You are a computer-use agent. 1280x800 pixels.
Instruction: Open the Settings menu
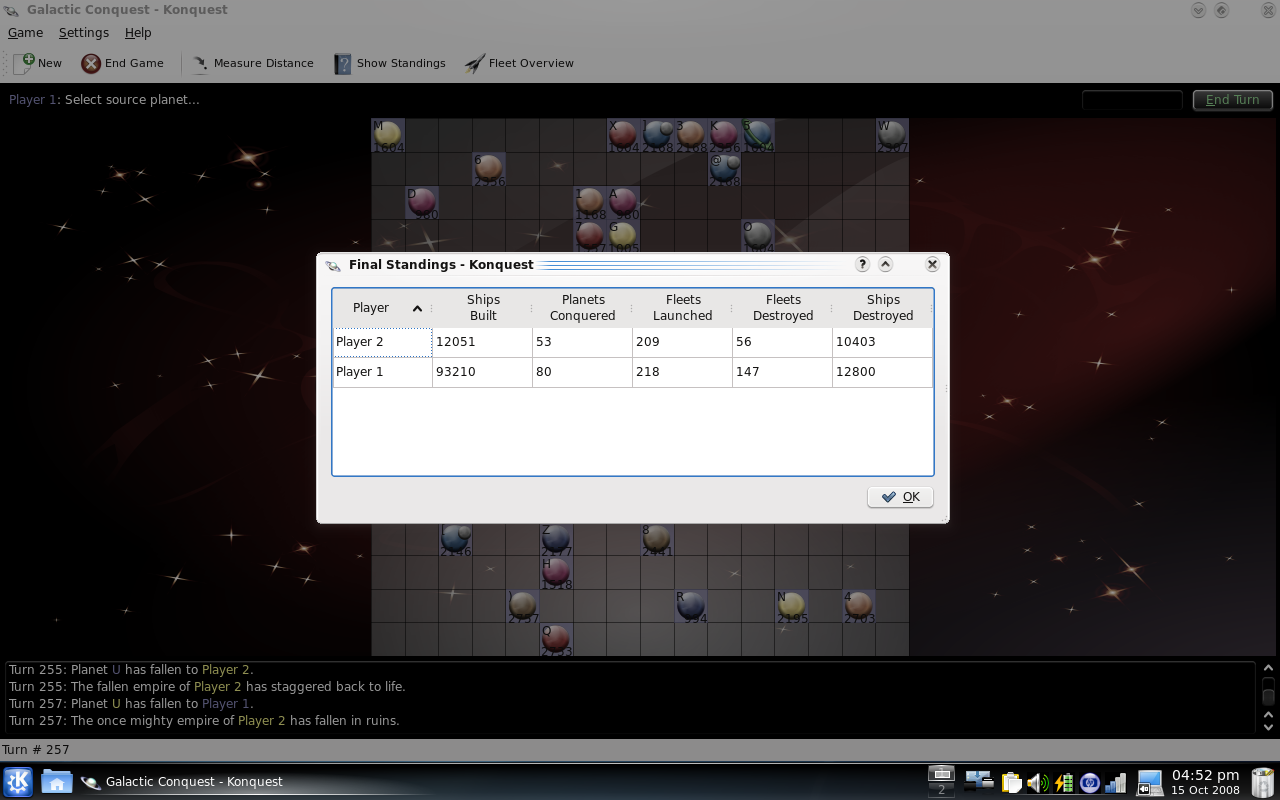point(84,33)
